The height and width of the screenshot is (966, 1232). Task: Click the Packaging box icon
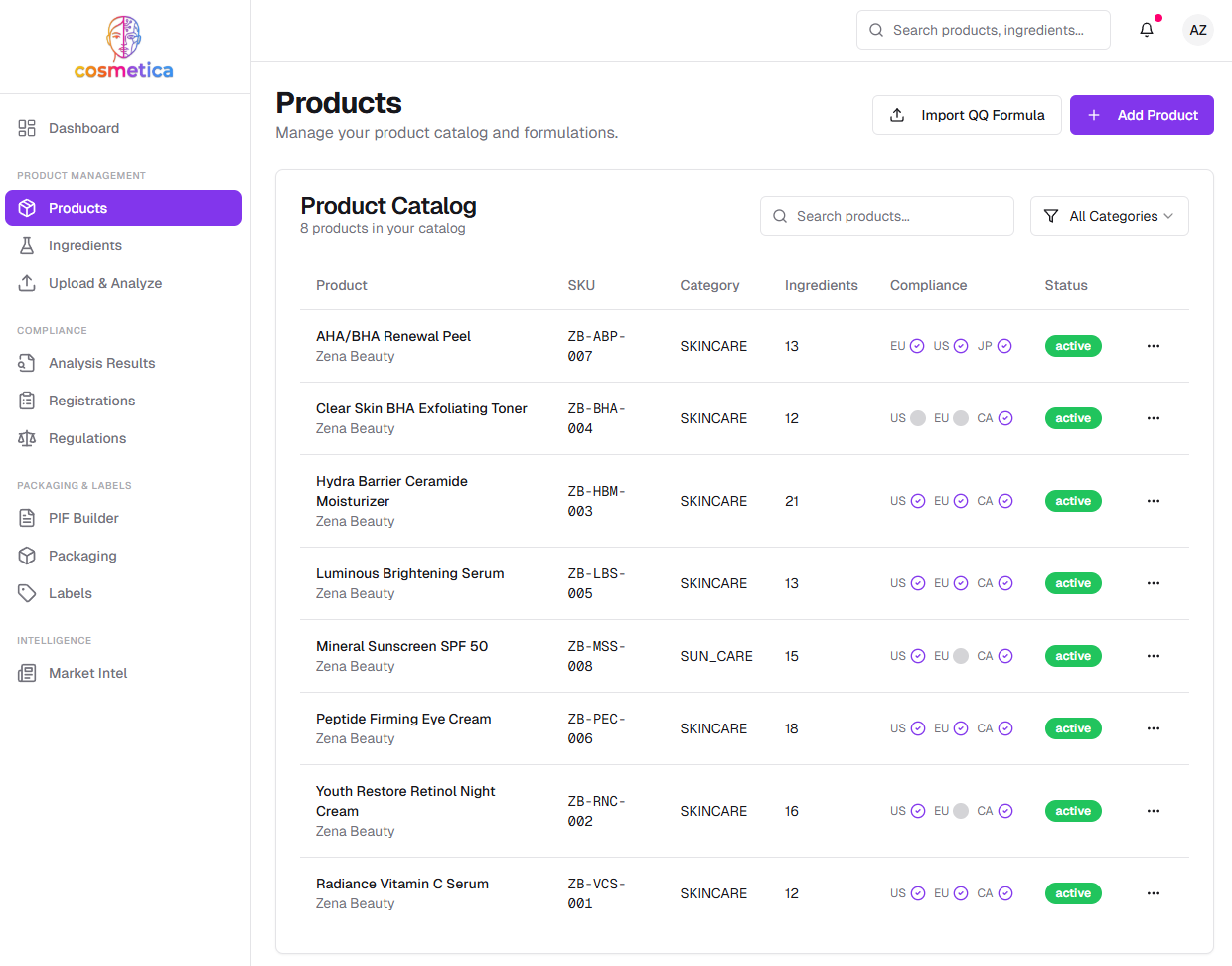[x=27, y=556]
